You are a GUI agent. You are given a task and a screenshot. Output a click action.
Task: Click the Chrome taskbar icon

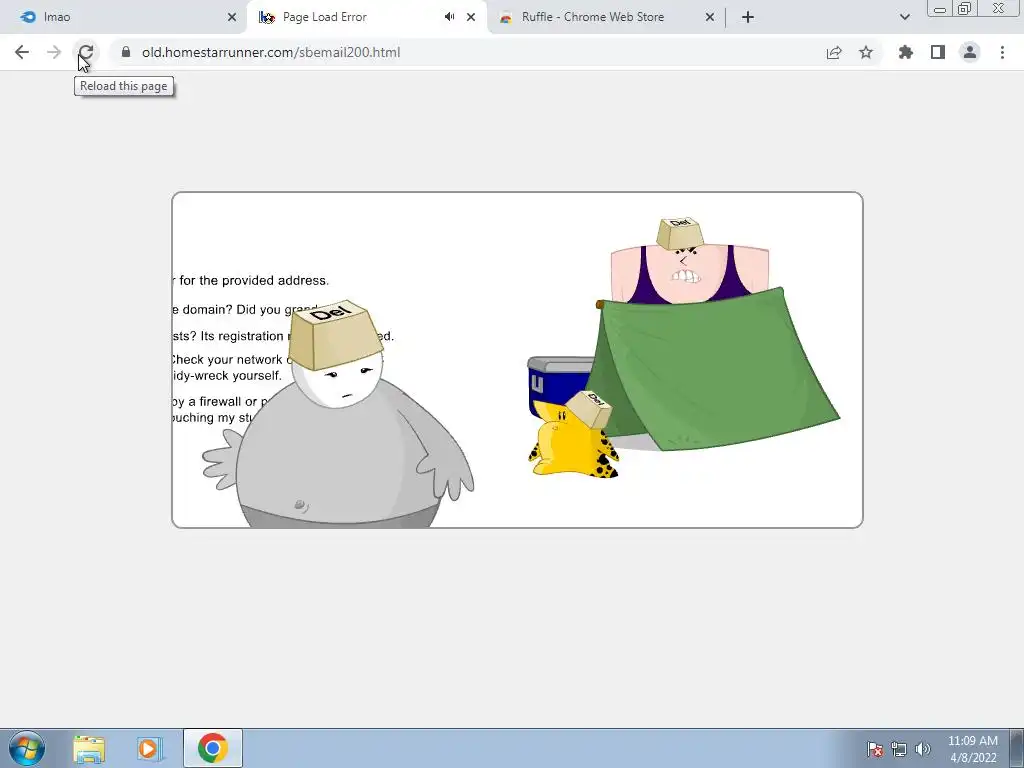pos(212,748)
